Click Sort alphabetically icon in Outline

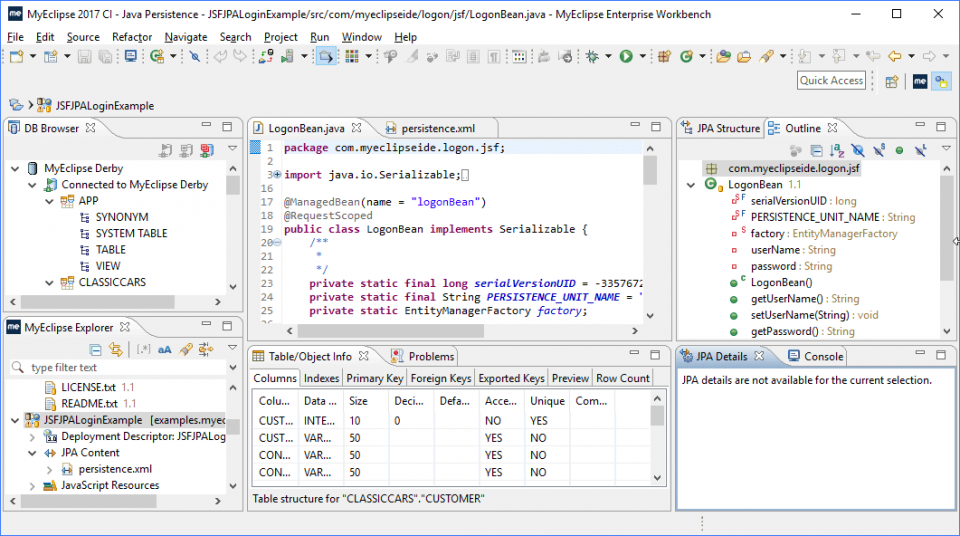pos(837,150)
